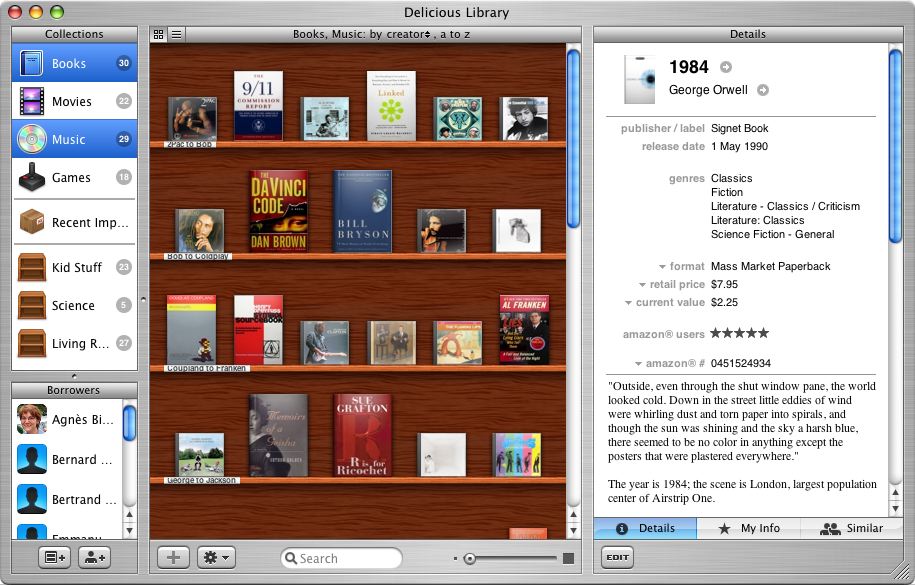Click the Collections sidebar splitter handle
The height and width of the screenshot is (585, 915).
[x=144, y=300]
